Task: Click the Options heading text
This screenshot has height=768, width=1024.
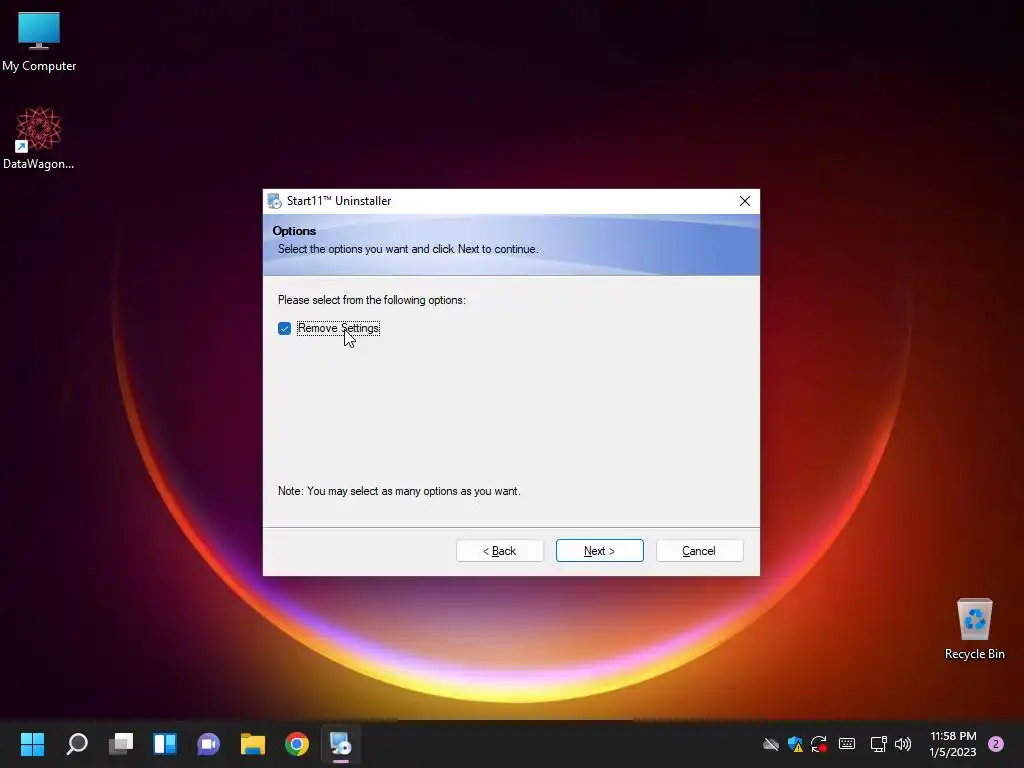Action: [x=294, y=231]
